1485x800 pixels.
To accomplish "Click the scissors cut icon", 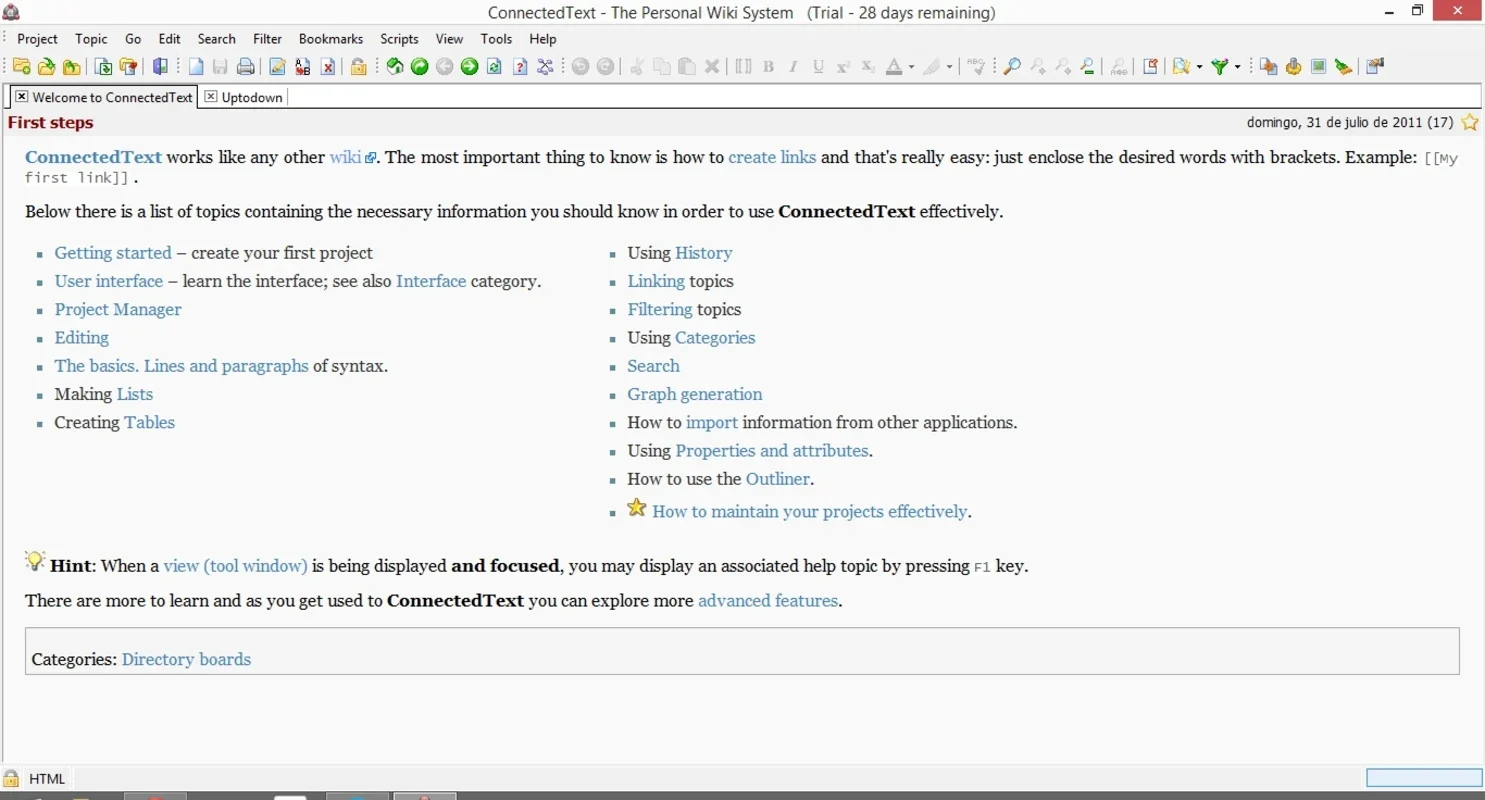I will coord(636,67).
